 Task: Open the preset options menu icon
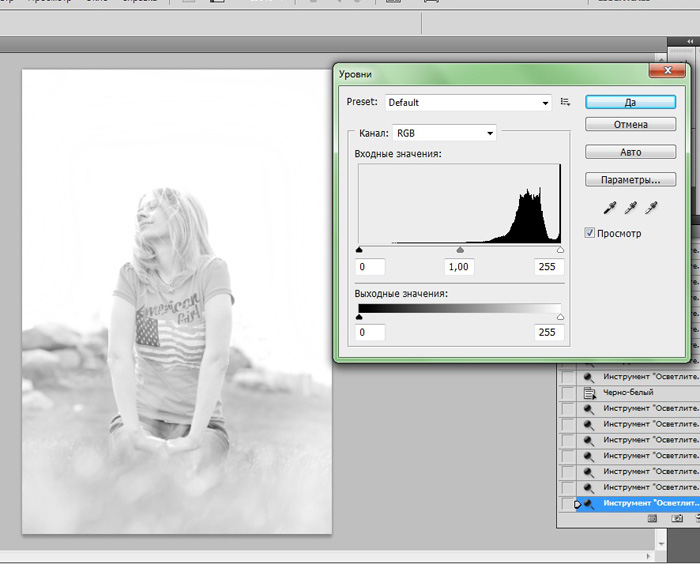pyautogui.click(x=565, y=102)
